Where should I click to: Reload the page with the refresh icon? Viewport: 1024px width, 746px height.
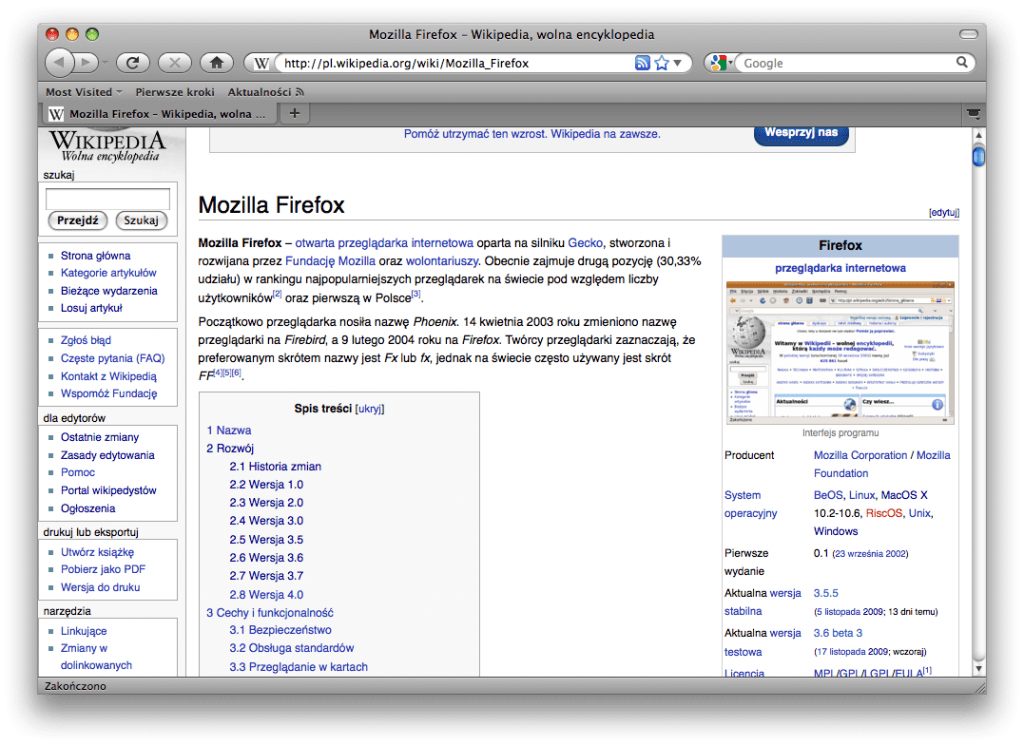pos(133,63)
